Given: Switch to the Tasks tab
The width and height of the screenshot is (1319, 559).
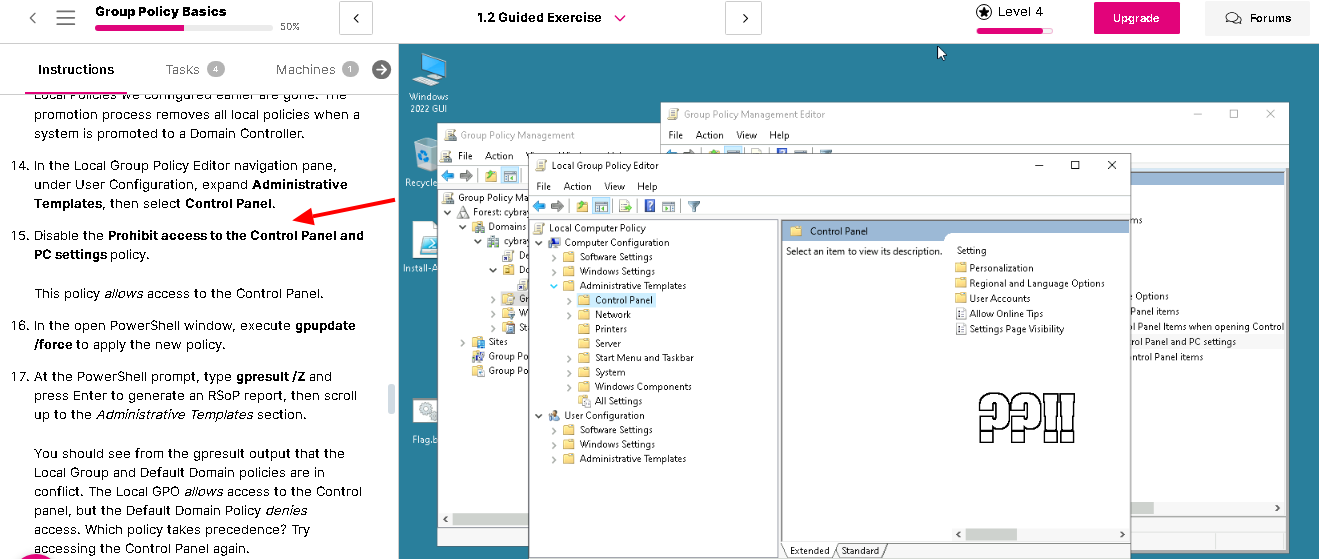Looking at the screenshot, I should 183,69.
